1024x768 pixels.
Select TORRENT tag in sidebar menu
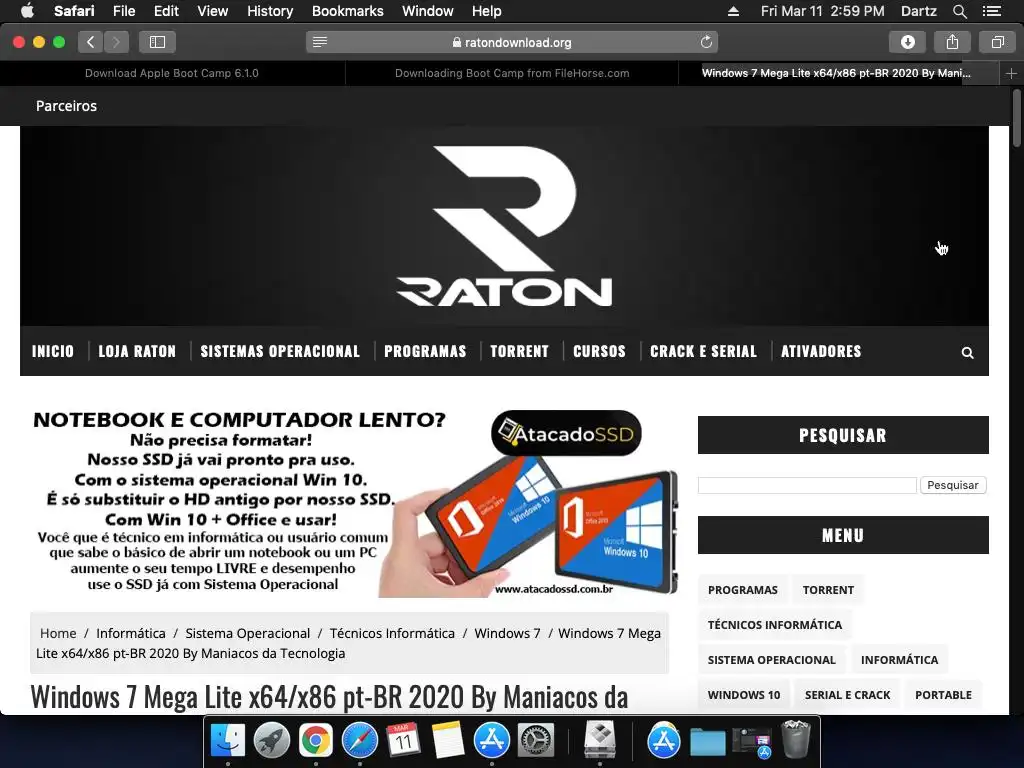point(828,590)
